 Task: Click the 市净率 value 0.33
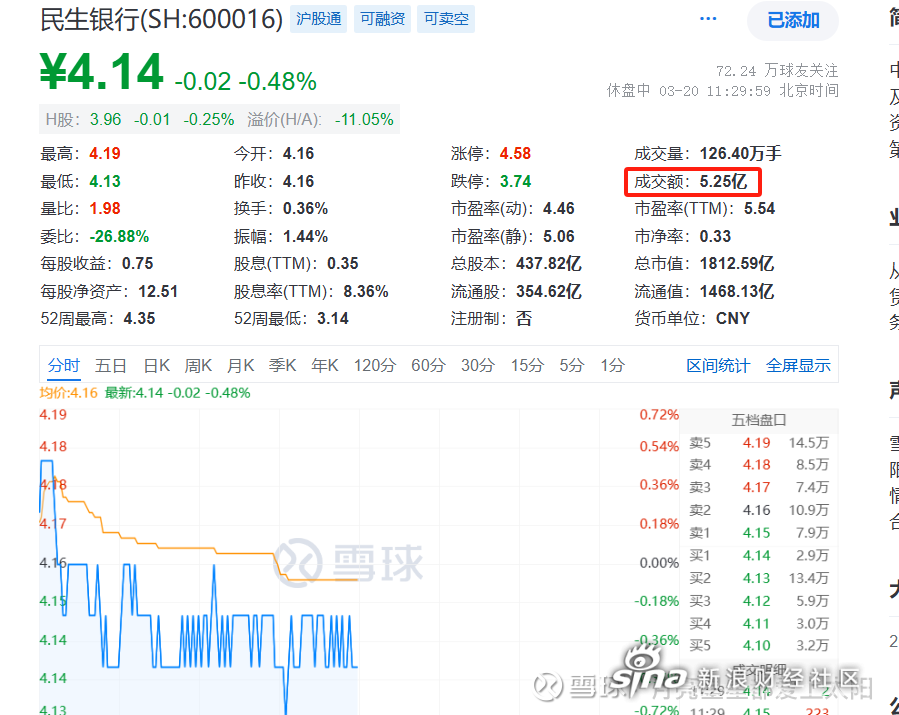tap(715, 236)
